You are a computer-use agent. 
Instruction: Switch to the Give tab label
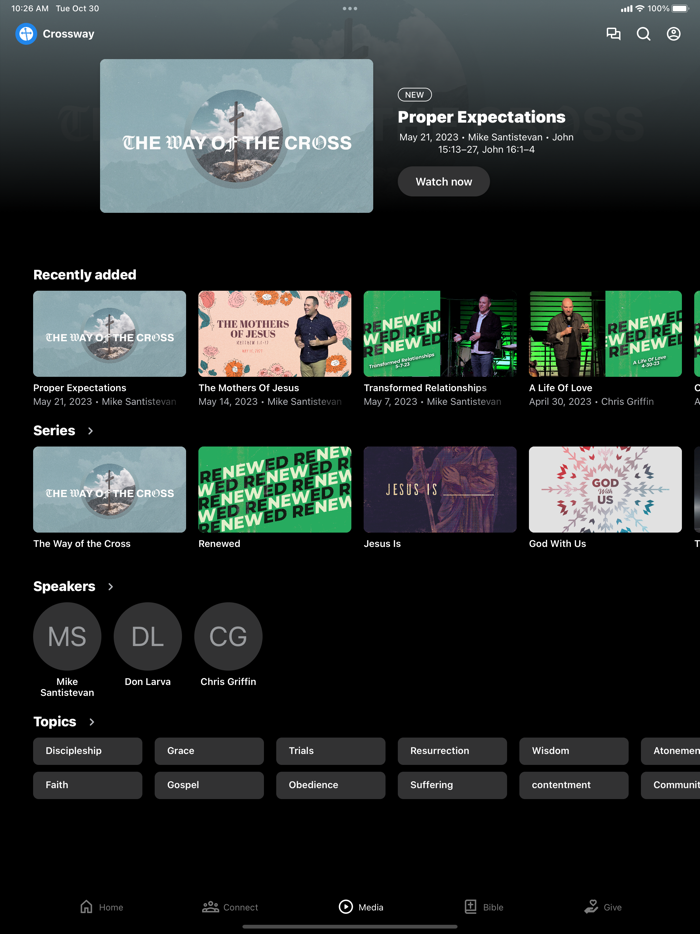click(x=612, y=907)
